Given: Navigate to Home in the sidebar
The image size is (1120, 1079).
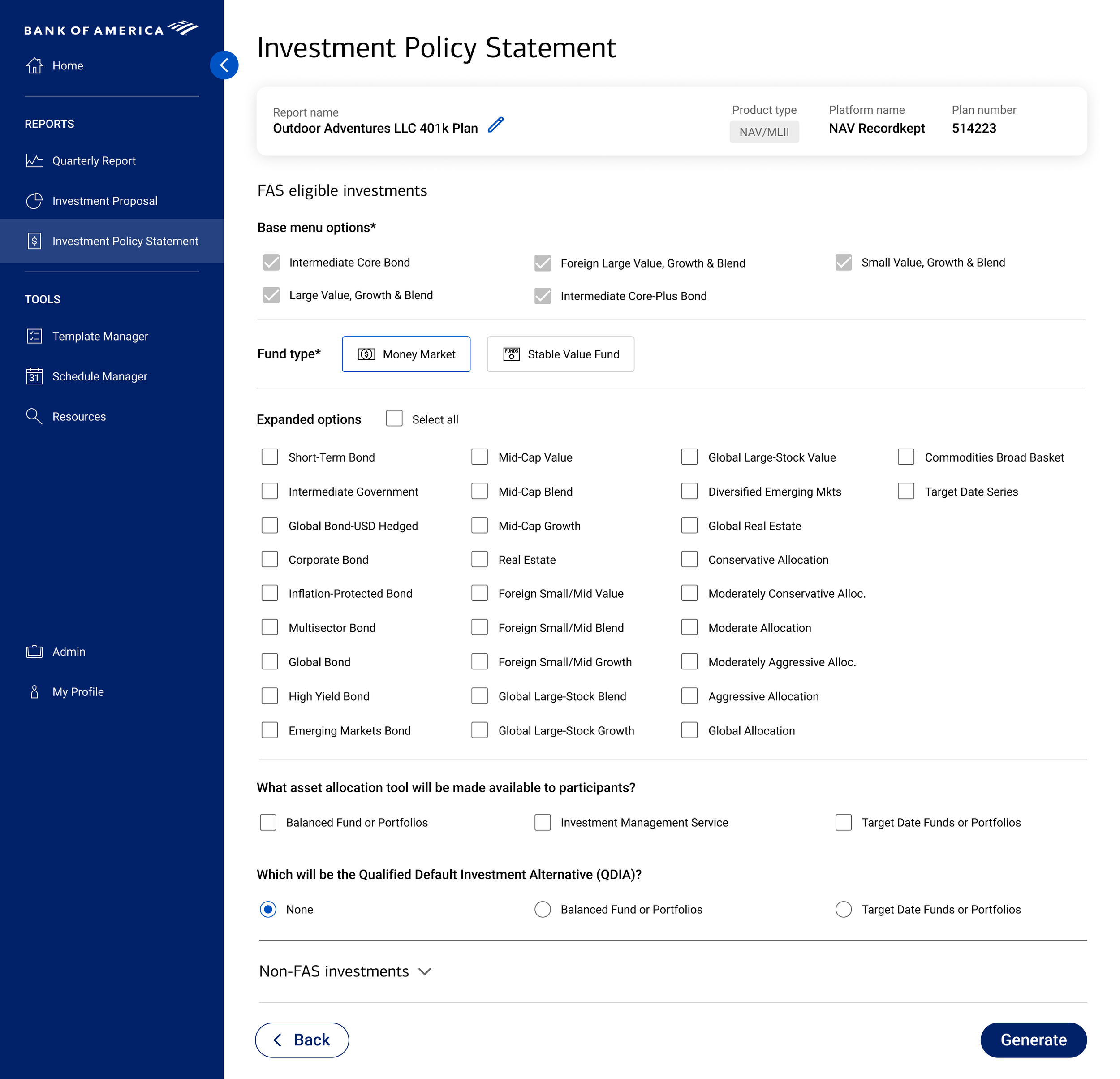Looking at the screenshot, I should [x=68, y=65].
